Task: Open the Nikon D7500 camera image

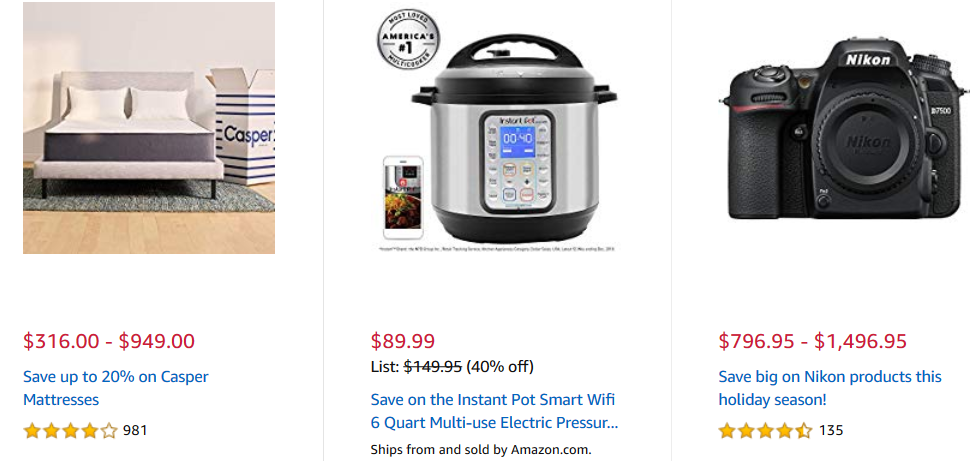Action: tap(844, 128)
